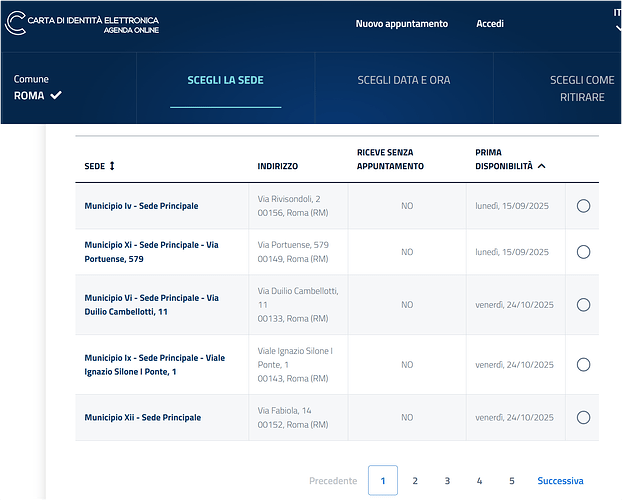622x500 pixels.
Task: Click the Accedi login link
Action: pyautogui.click(x=490, y=24)
